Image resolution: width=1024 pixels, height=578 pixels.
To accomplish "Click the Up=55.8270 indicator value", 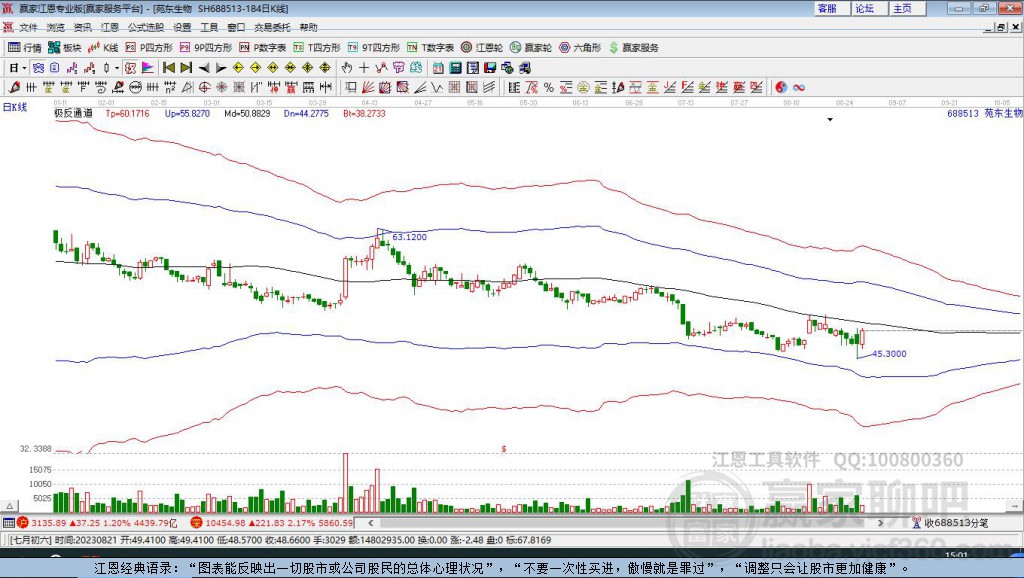I will pyautogui.click(x=187, y=113).
